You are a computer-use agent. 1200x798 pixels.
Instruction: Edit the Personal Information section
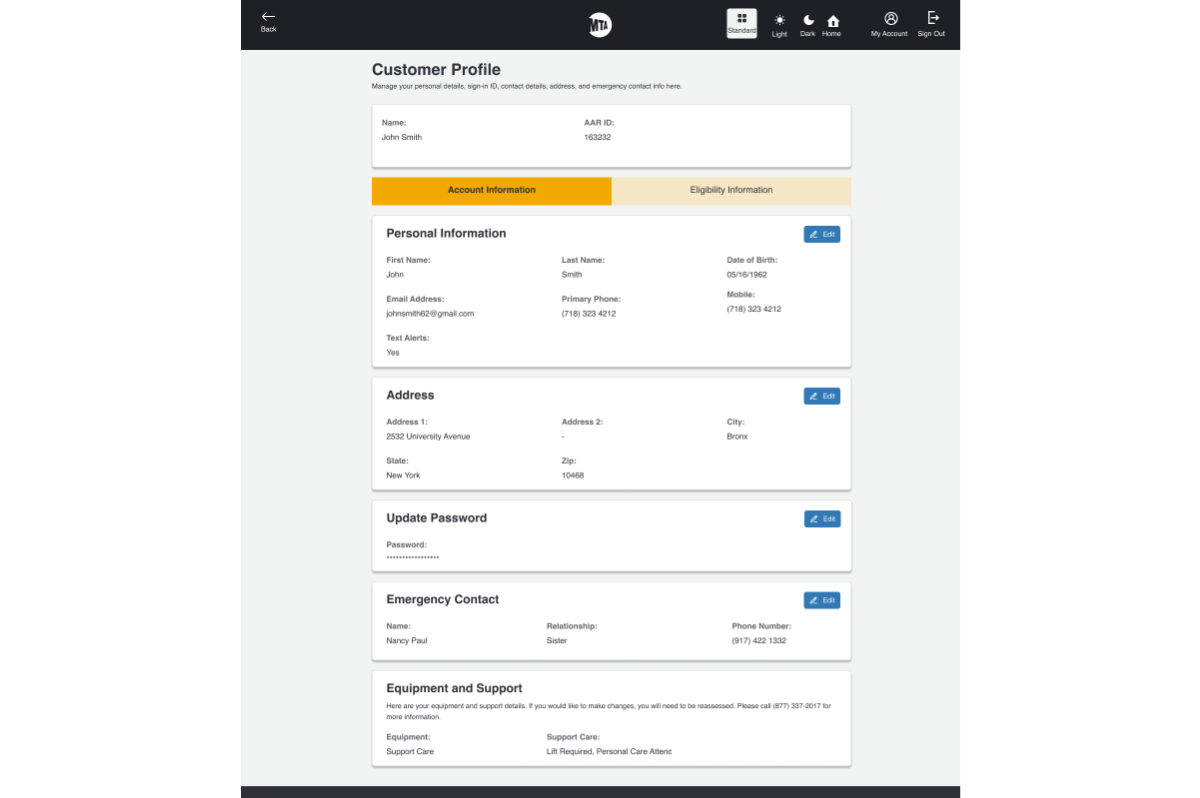click(821, 234)
